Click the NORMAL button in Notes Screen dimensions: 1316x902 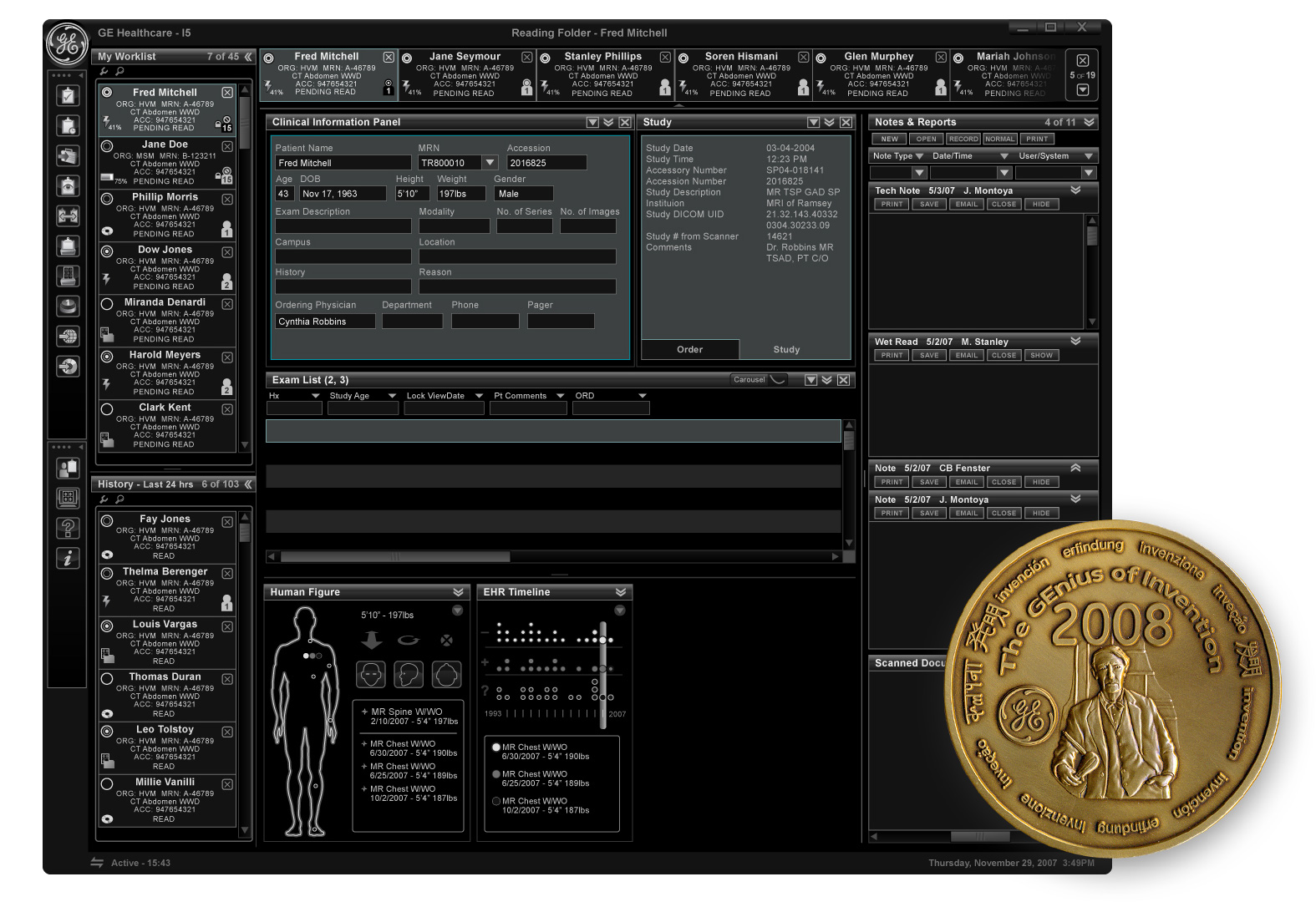pyautogui.click(x=999, y=139)
